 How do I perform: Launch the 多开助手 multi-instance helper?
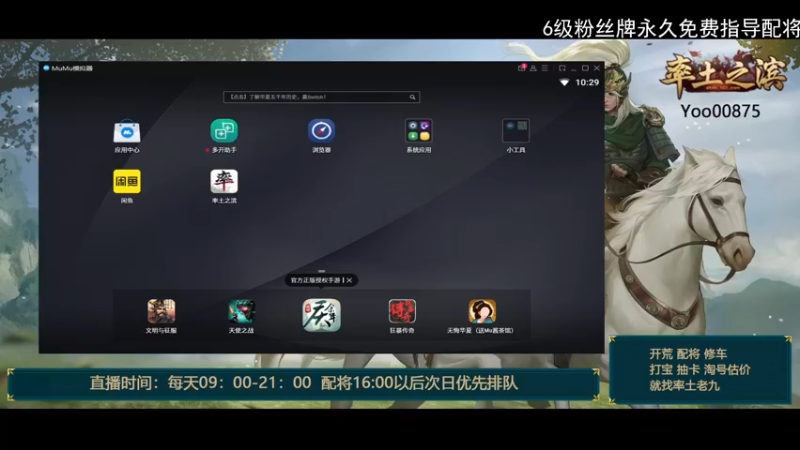pyautogui.click(x=224, y=131)
